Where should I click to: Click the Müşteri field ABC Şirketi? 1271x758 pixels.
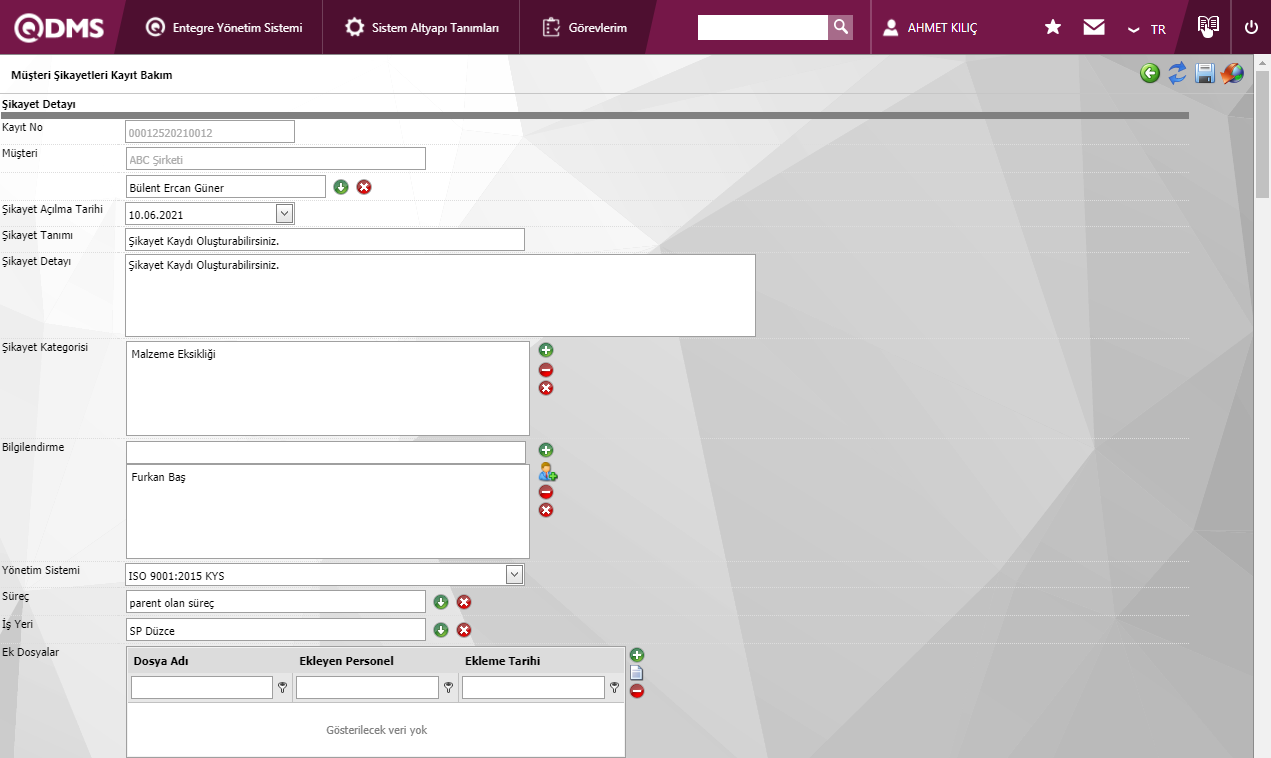(x=275, y=159)
